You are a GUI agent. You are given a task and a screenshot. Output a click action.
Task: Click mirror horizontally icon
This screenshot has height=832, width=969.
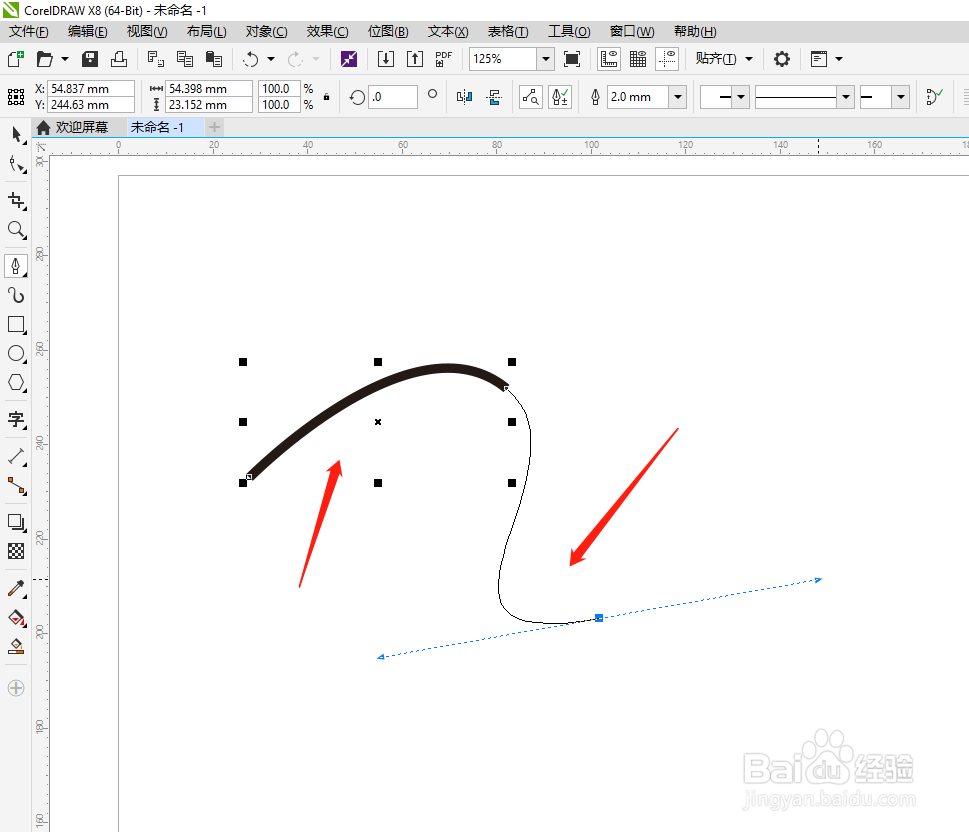pos(464,96)
